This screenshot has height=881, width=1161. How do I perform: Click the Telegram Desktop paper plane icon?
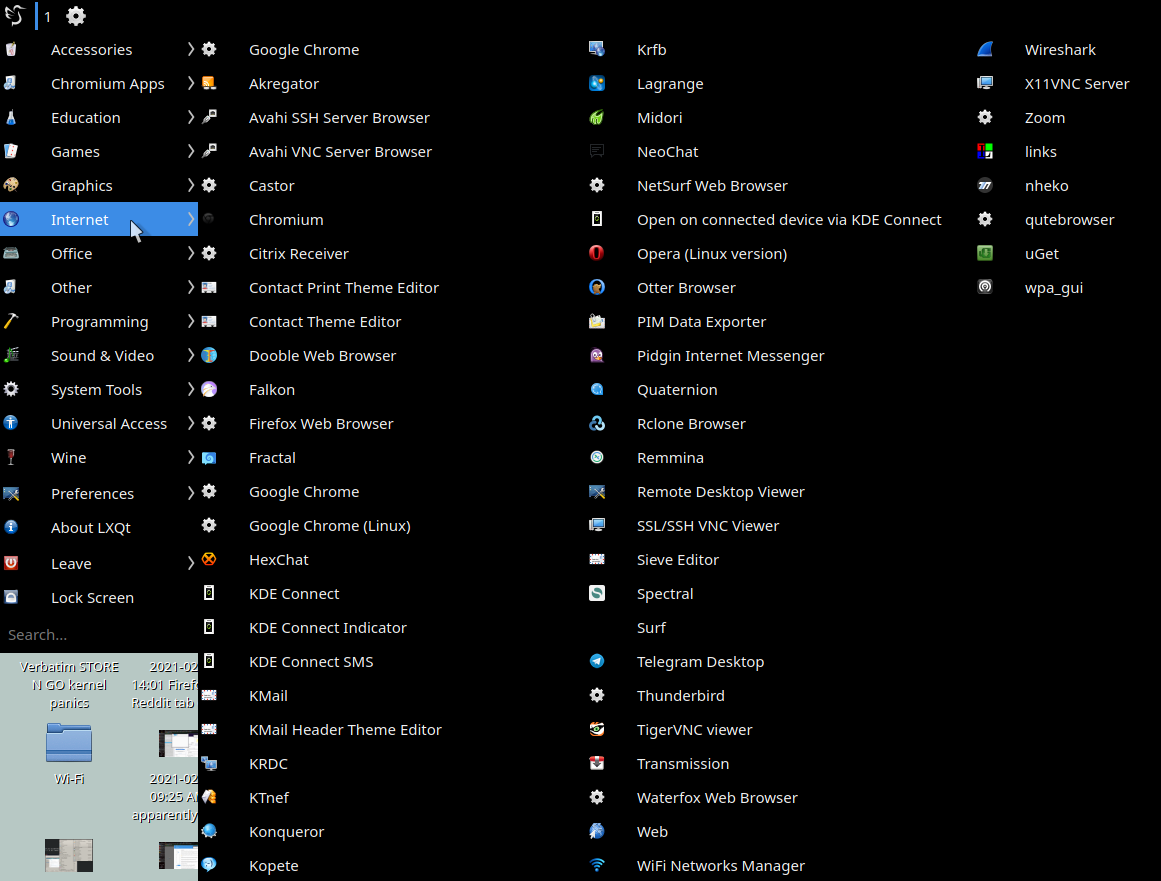click(597, 662)
